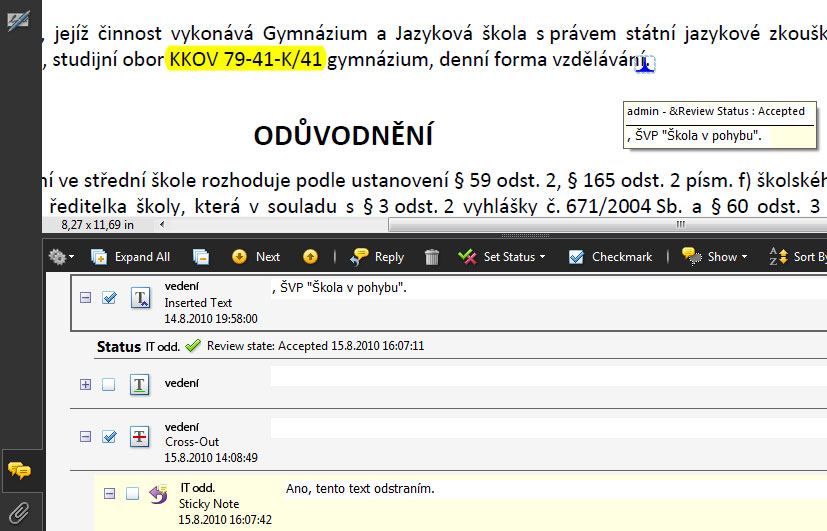The height and width of the screenshot is (531, 827).
Task: Open the Comments panel in the sidebar
Action: tap(19, 471)
